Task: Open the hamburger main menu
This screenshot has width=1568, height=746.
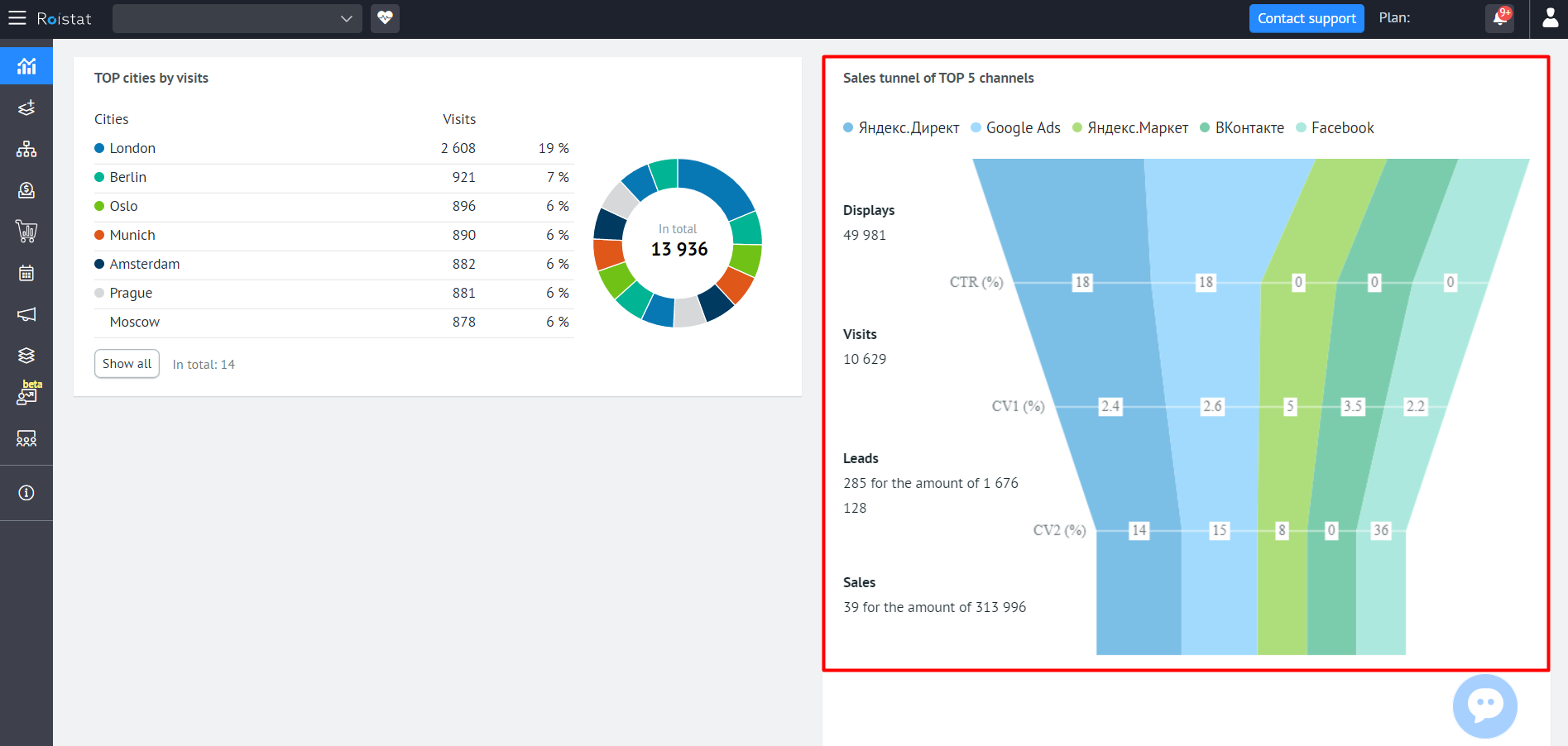Action: tap(17, 18)
